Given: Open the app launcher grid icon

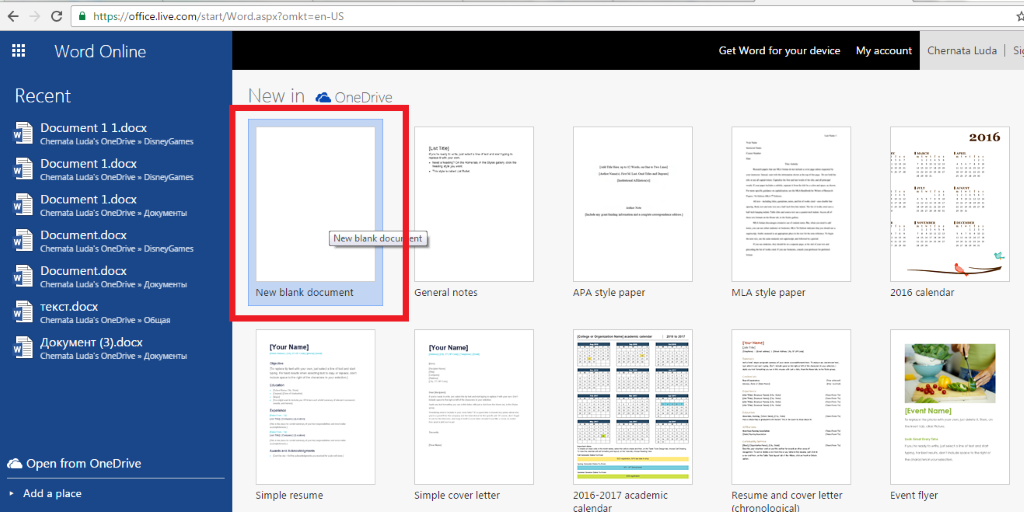Looking at the screenshot, I should (x=19, y=51).
